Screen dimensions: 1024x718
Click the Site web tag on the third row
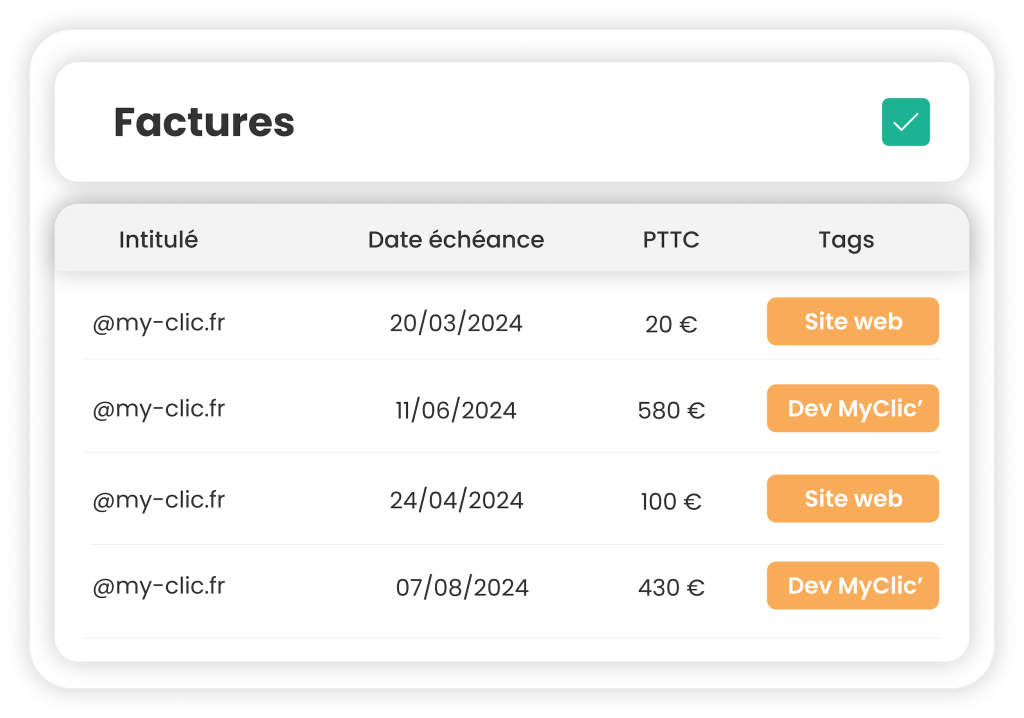click(x=852, y=498)
